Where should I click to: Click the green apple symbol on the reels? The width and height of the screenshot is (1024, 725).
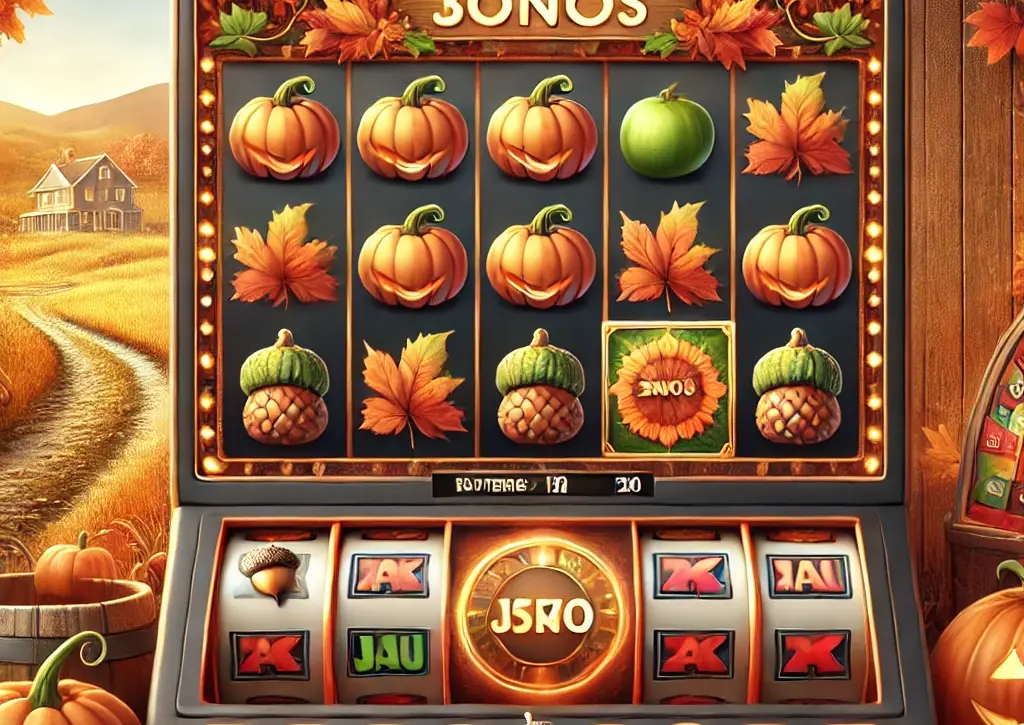pyautogui.click(x=666, y=133)
